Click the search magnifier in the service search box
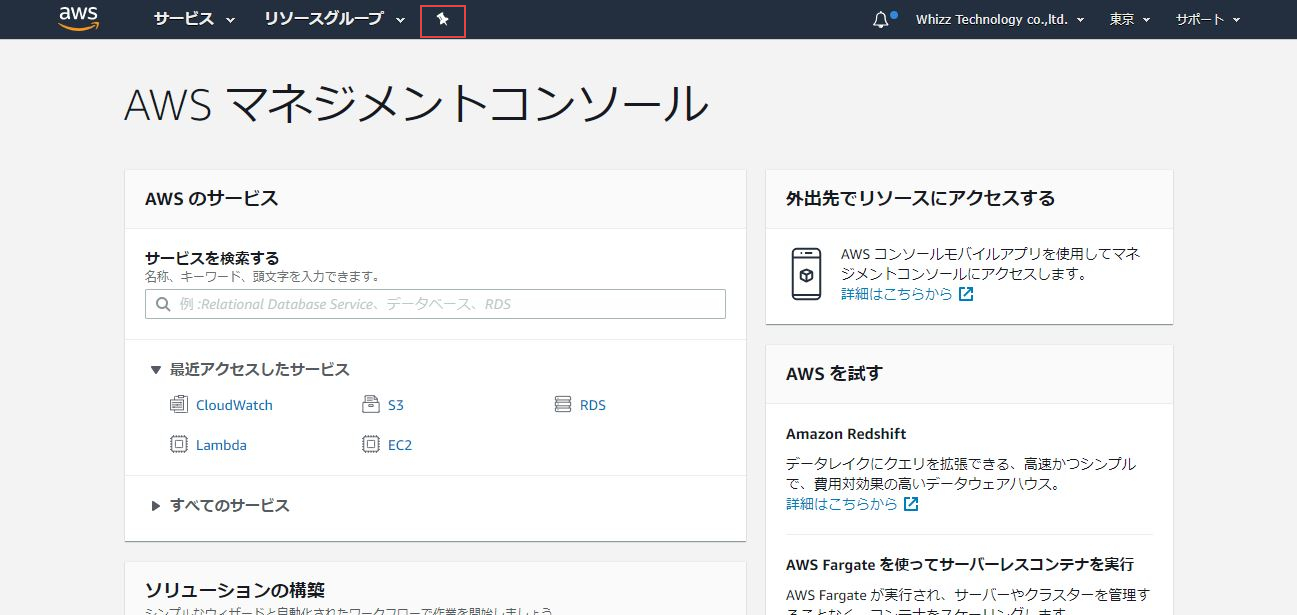 coord(163,303)
